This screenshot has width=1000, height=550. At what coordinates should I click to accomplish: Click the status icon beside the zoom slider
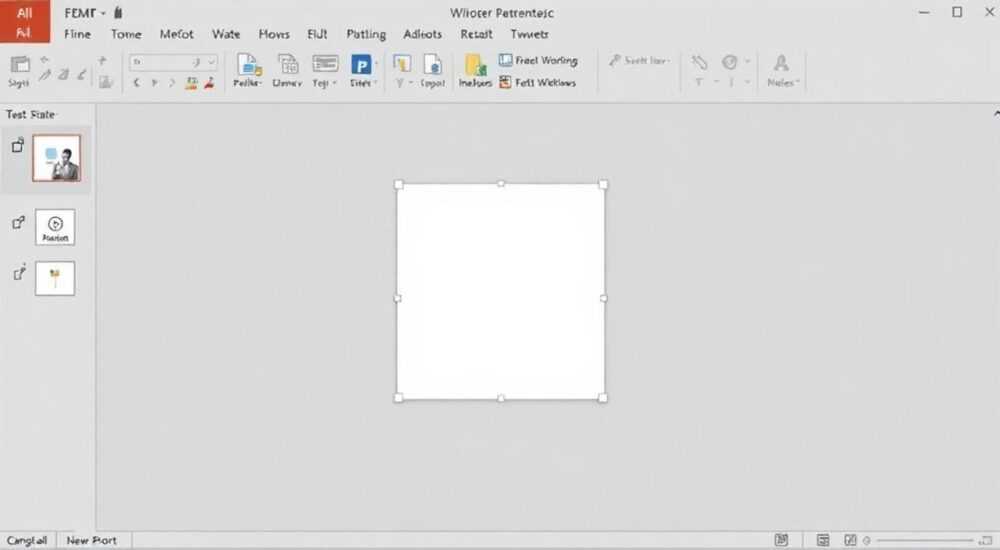[x=850, y=540]
